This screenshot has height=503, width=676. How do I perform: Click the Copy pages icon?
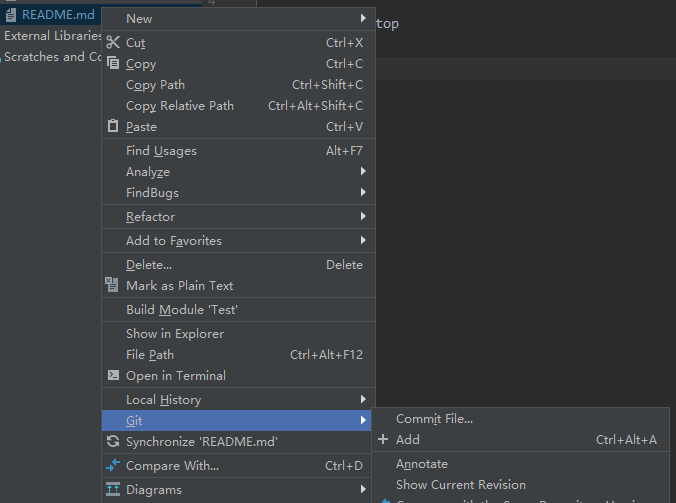tap(113, 63)
